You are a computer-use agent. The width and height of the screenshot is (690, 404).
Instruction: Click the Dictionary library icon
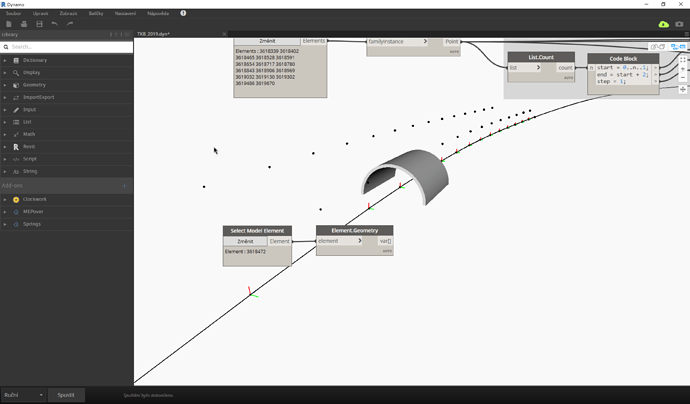point(16,60)
